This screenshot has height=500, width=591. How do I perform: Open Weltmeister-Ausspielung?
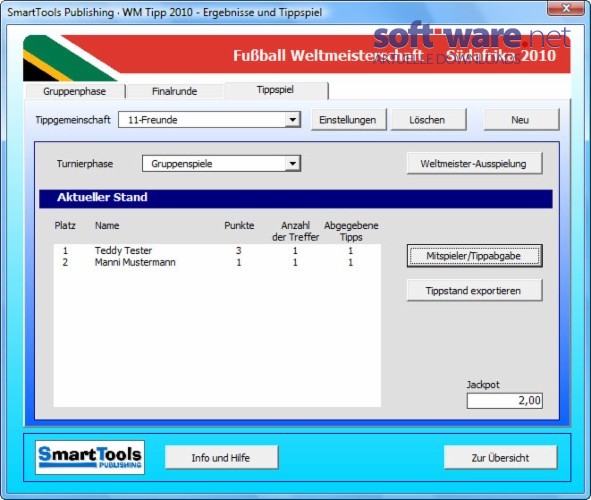[474, 164]
